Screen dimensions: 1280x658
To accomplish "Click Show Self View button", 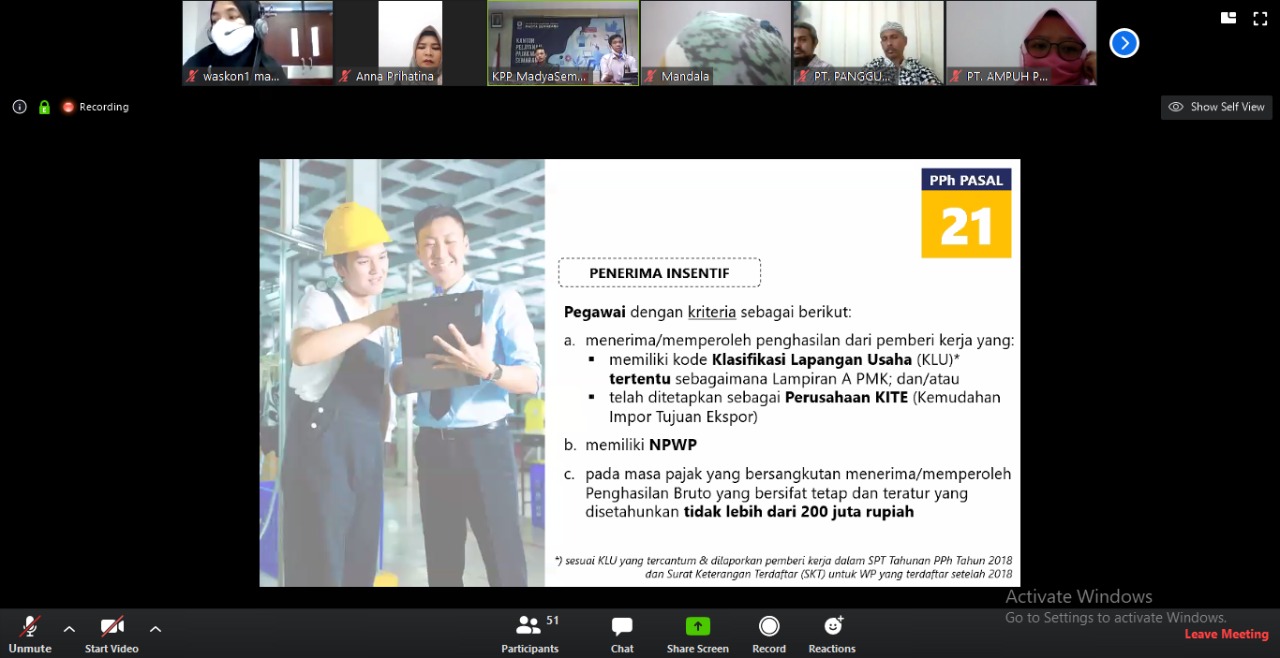I will 1216,107.
